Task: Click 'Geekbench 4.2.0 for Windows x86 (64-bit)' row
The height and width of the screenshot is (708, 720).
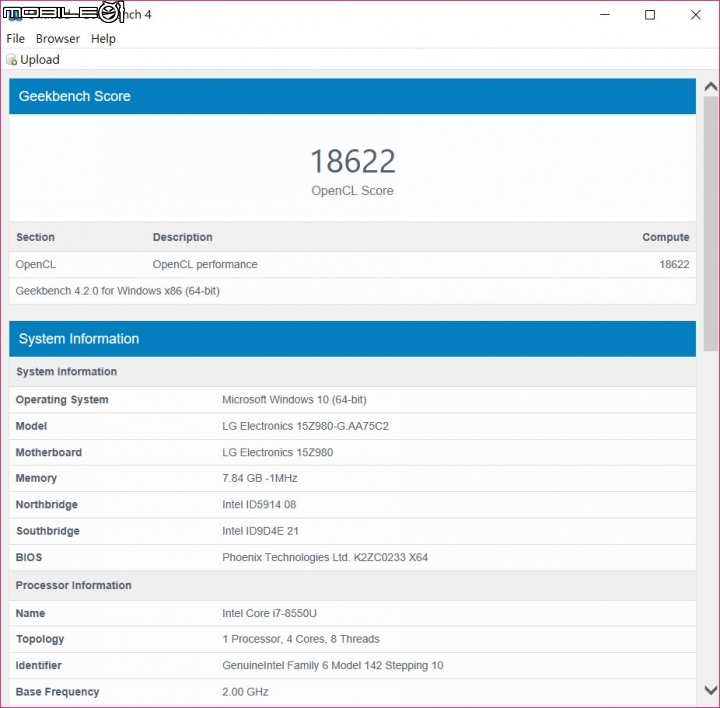Action: [x=353, y=291]
